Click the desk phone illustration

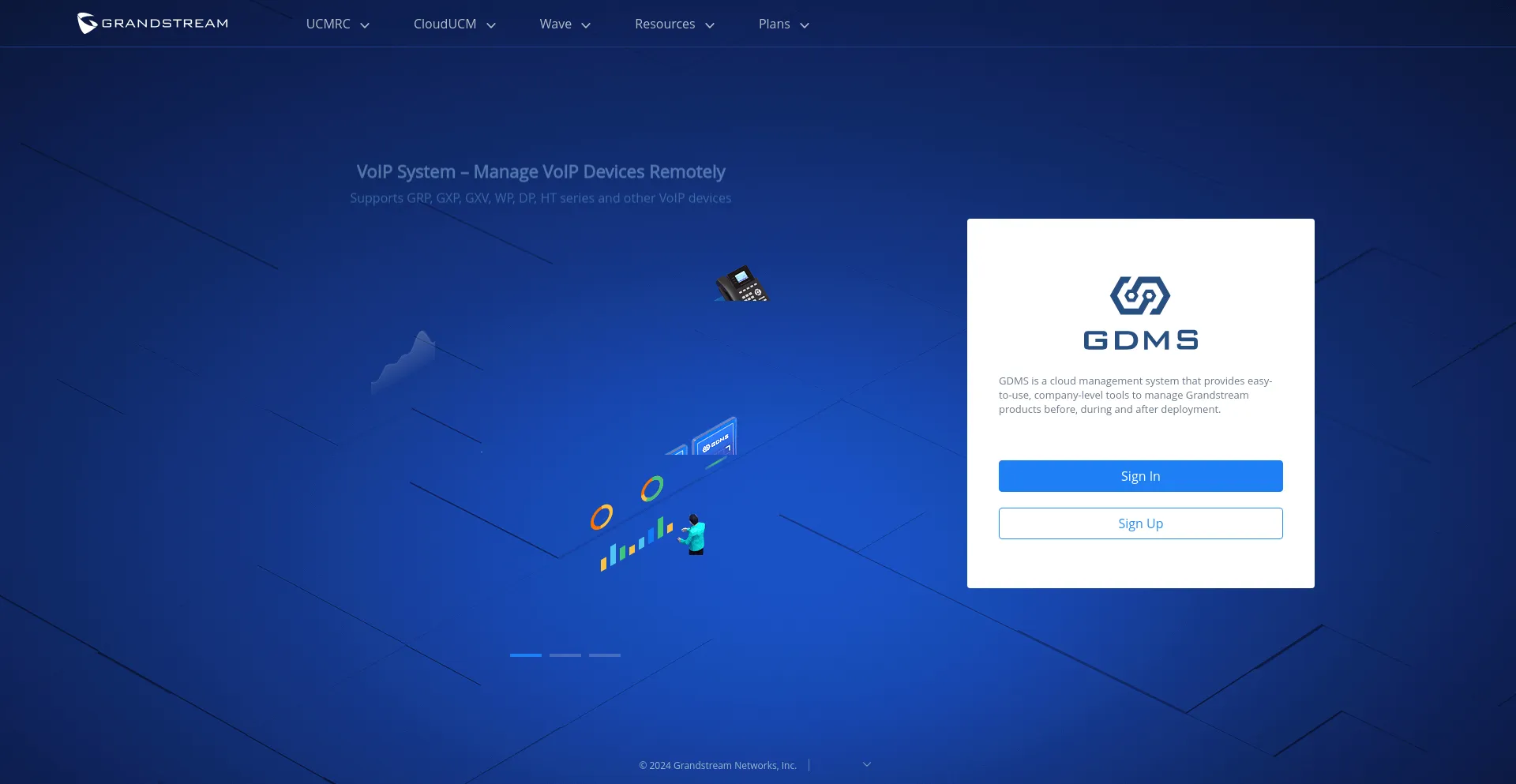[741, 284]
